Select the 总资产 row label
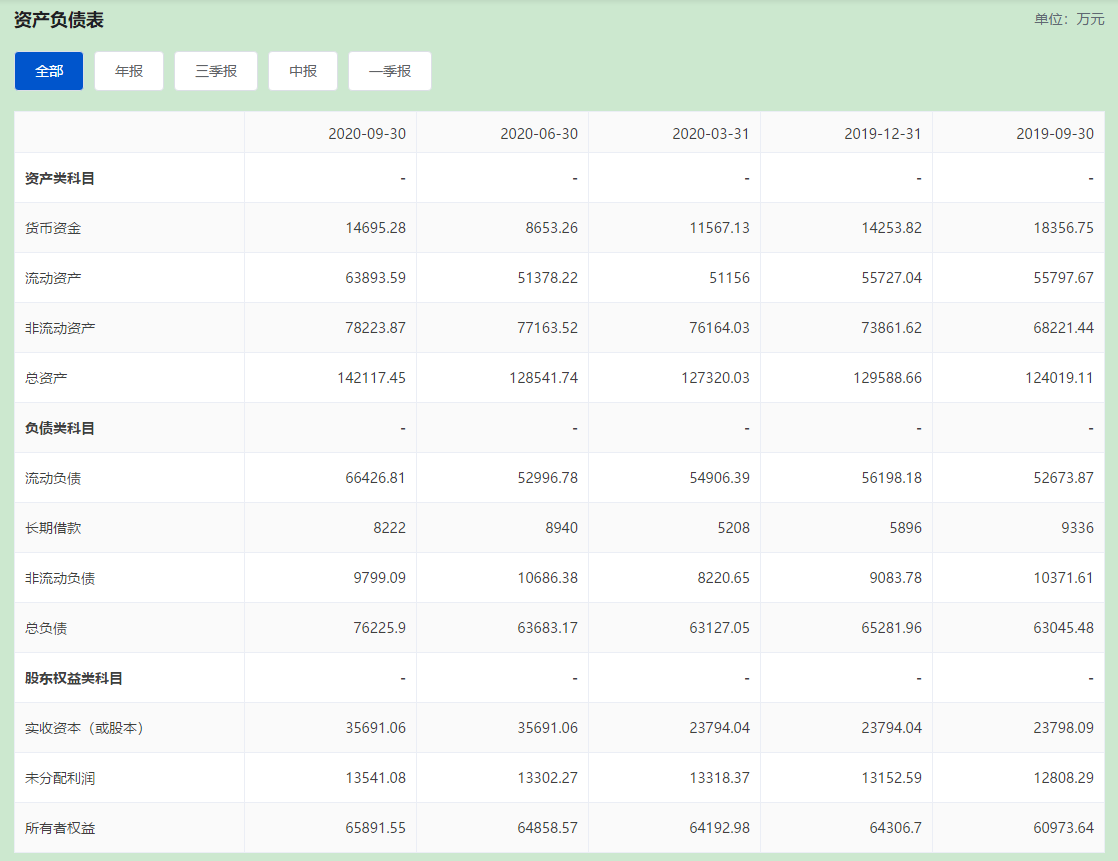The height and width of the screenshot is (861, 1118). 46,378
